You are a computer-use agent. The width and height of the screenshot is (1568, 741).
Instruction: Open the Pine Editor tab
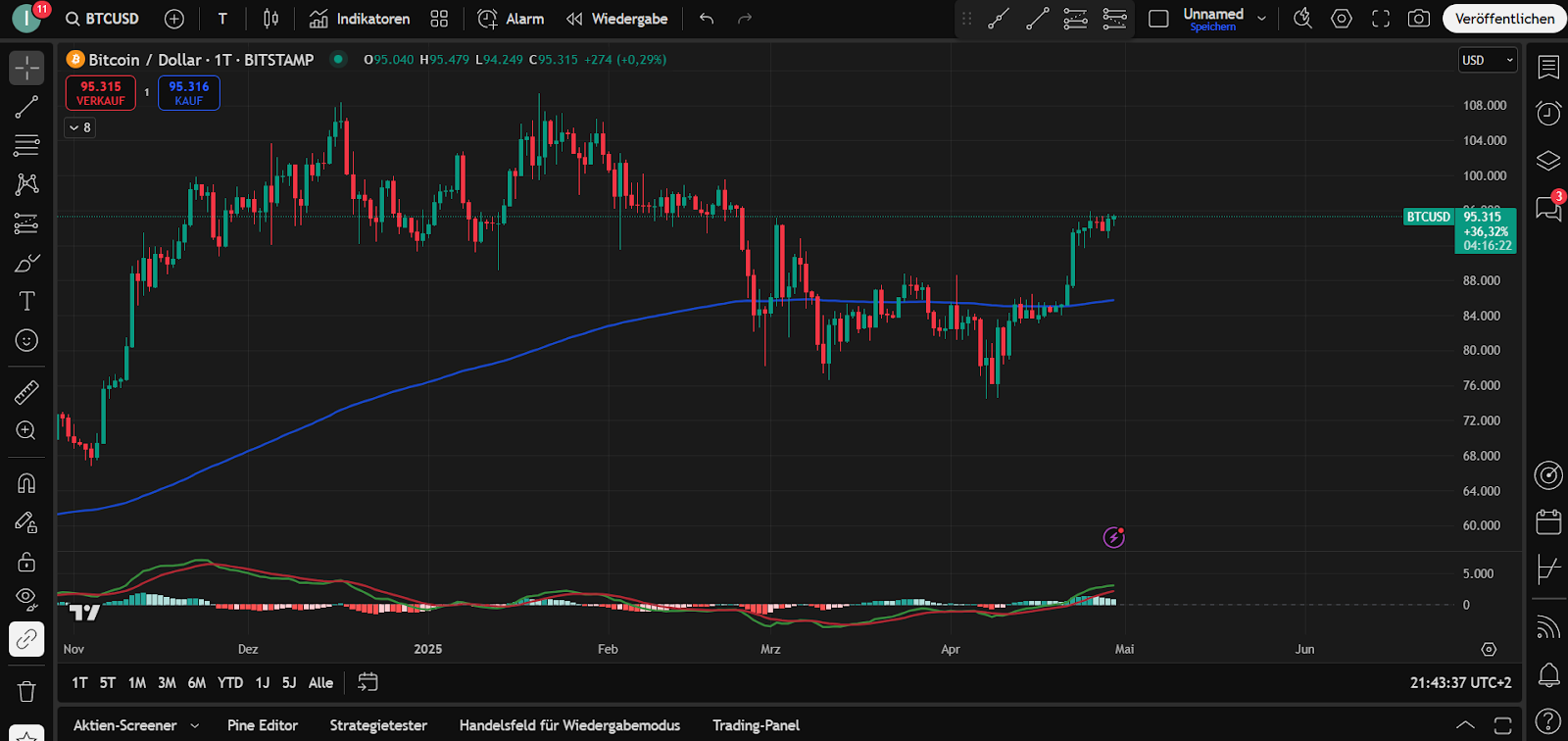click(x=263, y=725)
